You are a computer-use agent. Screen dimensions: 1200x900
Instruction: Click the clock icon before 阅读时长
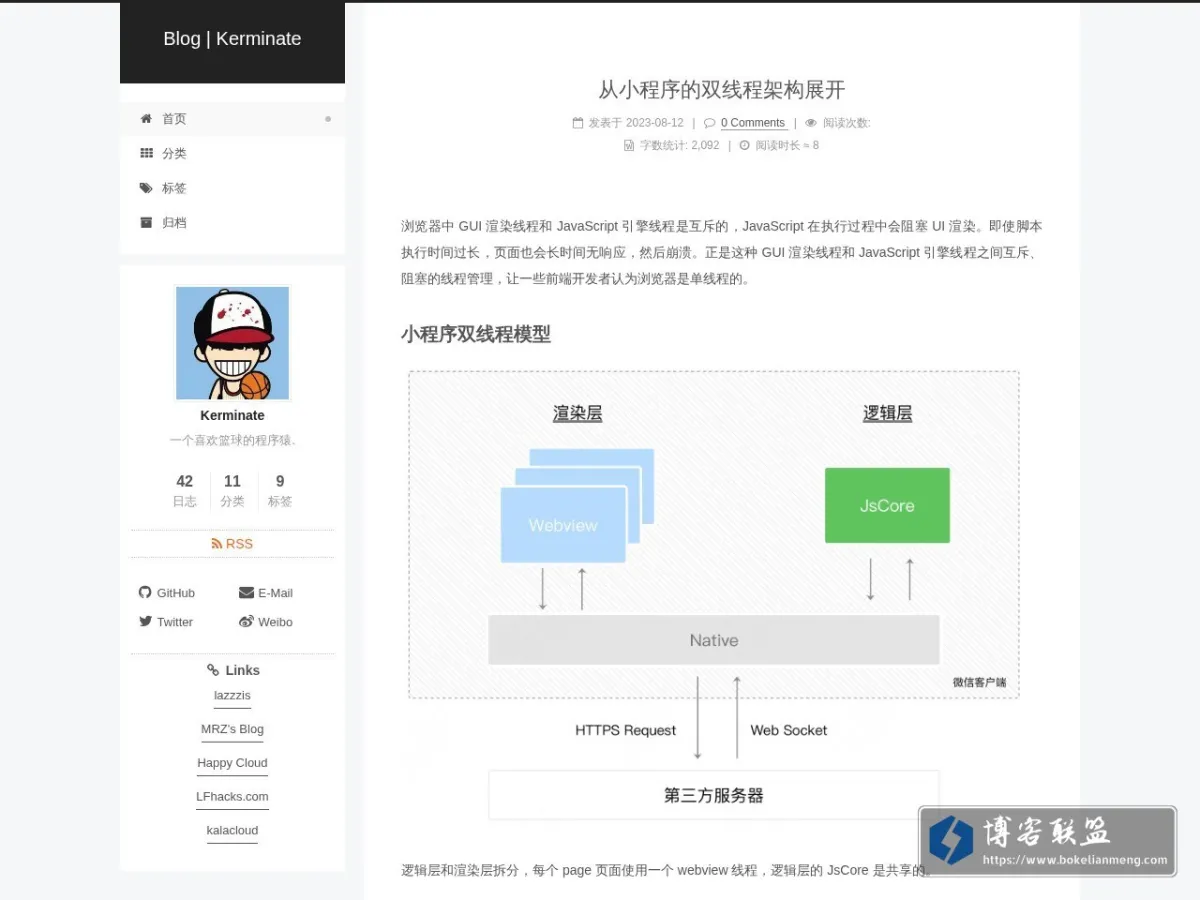[744, 145]
